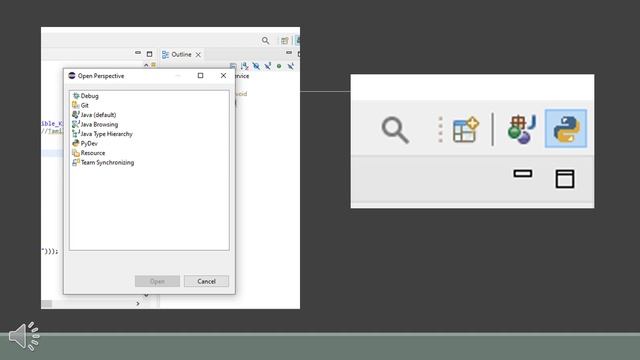This screenshot has width=640, height=360.
Task: Click the horizontal scrollbar thumb in editor
Action: point(47,304)
